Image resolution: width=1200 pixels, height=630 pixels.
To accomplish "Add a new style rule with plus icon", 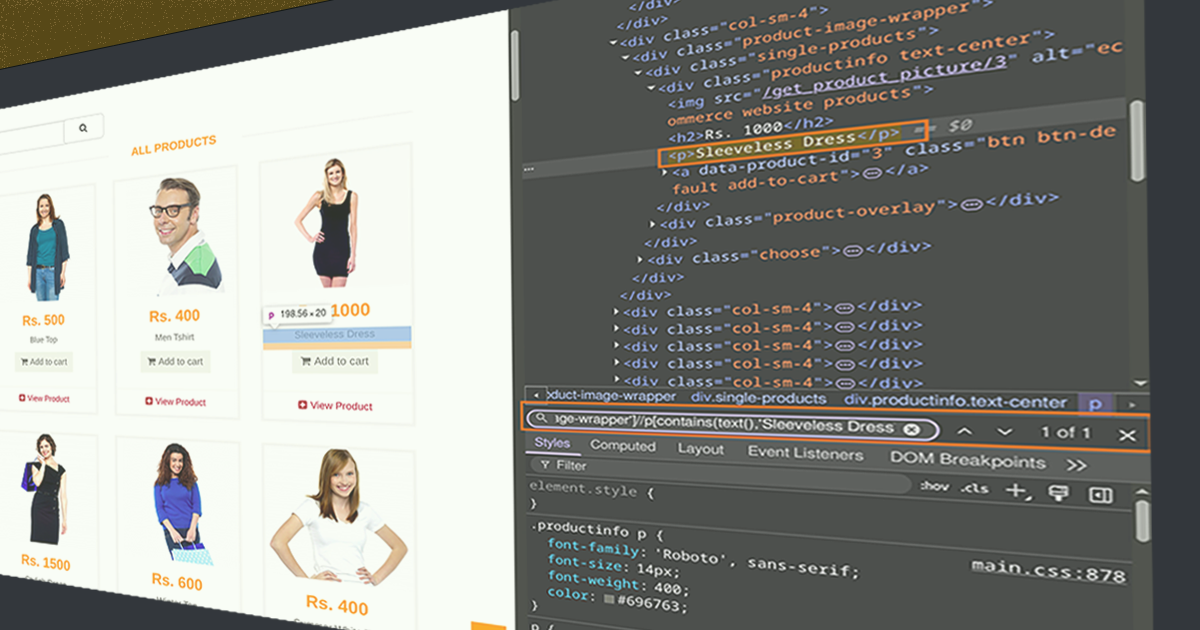I will tap(1016, 490).
